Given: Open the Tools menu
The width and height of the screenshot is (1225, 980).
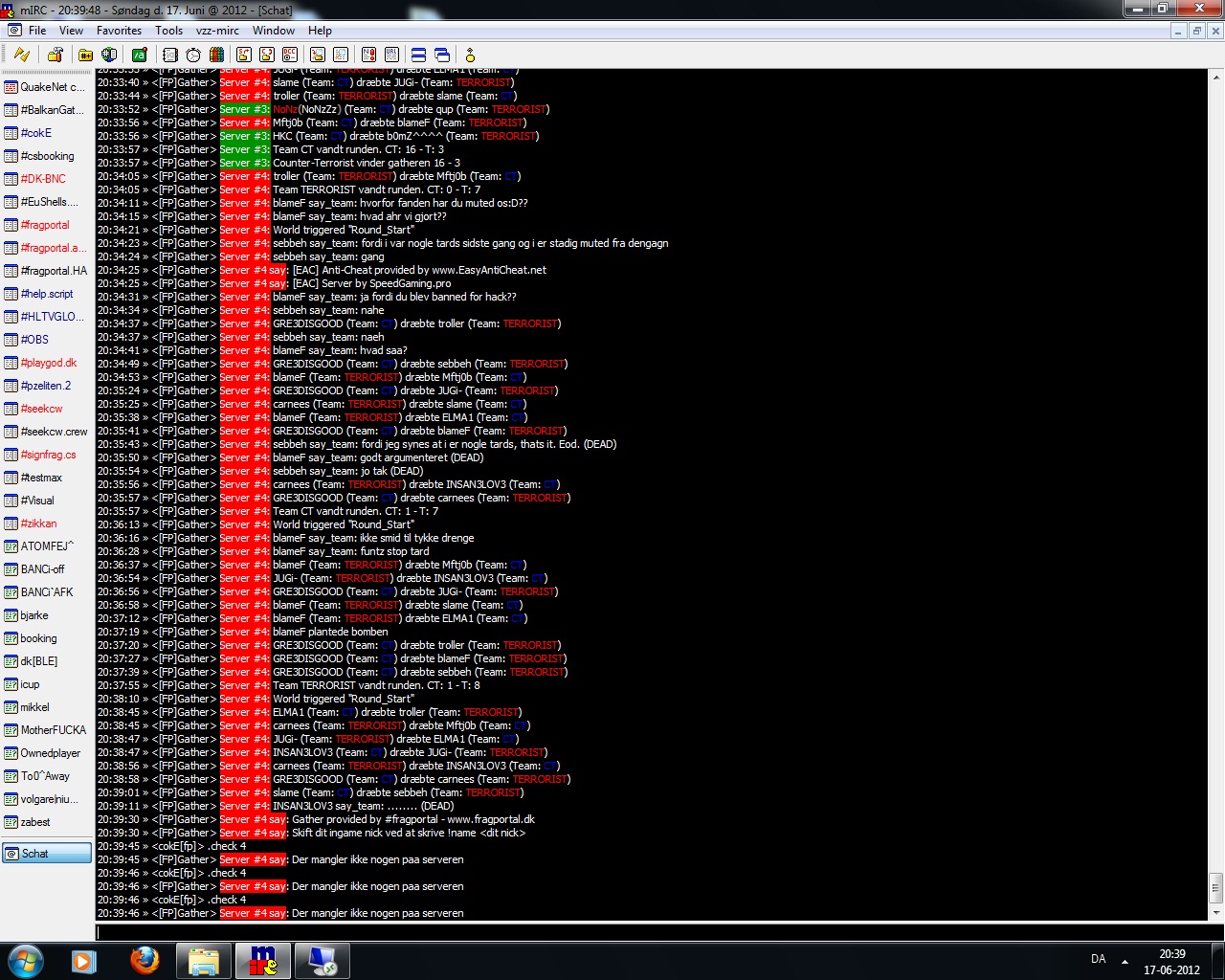Looking at the screenshot, I should [x=169, y=31].
